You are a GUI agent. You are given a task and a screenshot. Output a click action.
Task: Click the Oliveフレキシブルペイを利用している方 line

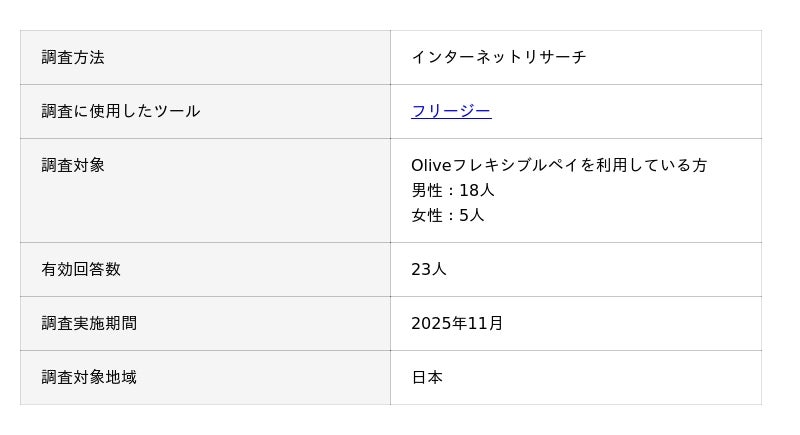tap(559, 165)
